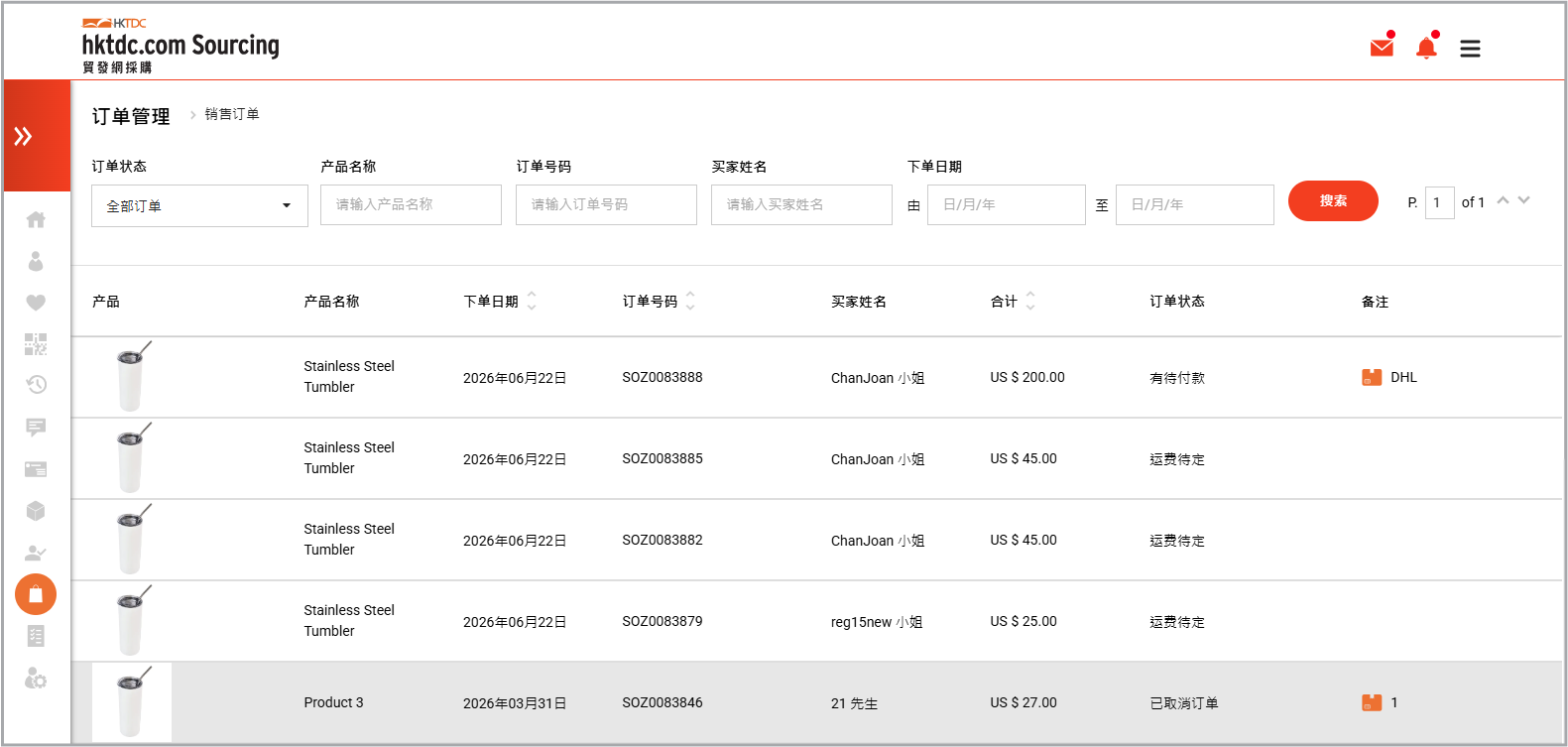Open the bell alerts icon

(1426, 48)
